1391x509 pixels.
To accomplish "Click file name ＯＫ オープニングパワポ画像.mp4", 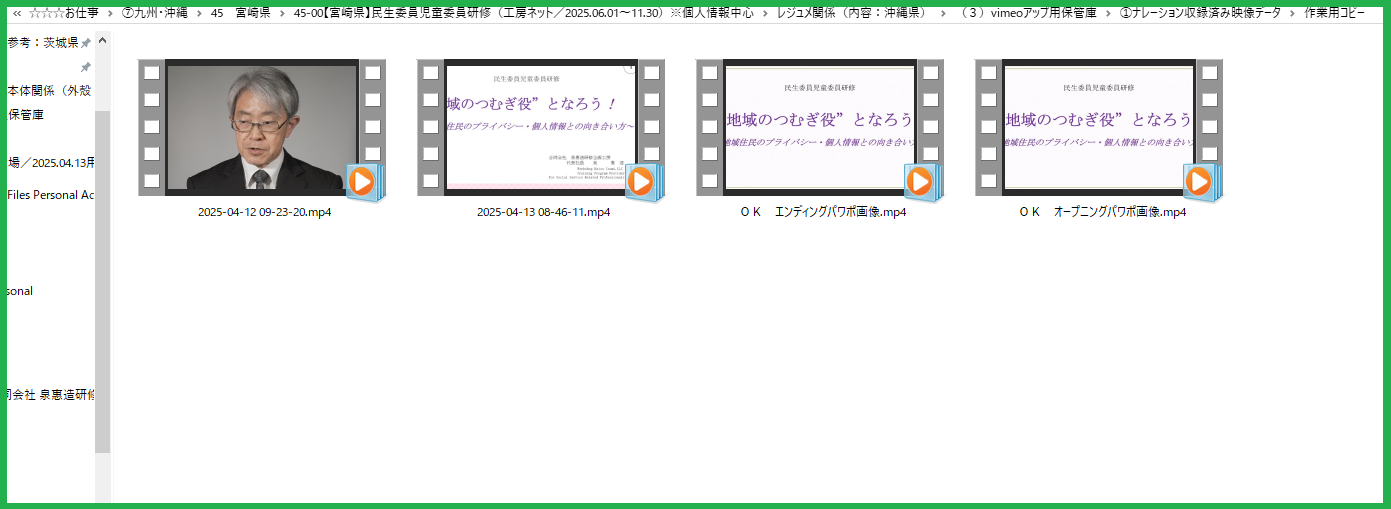I will (1103, 213).
